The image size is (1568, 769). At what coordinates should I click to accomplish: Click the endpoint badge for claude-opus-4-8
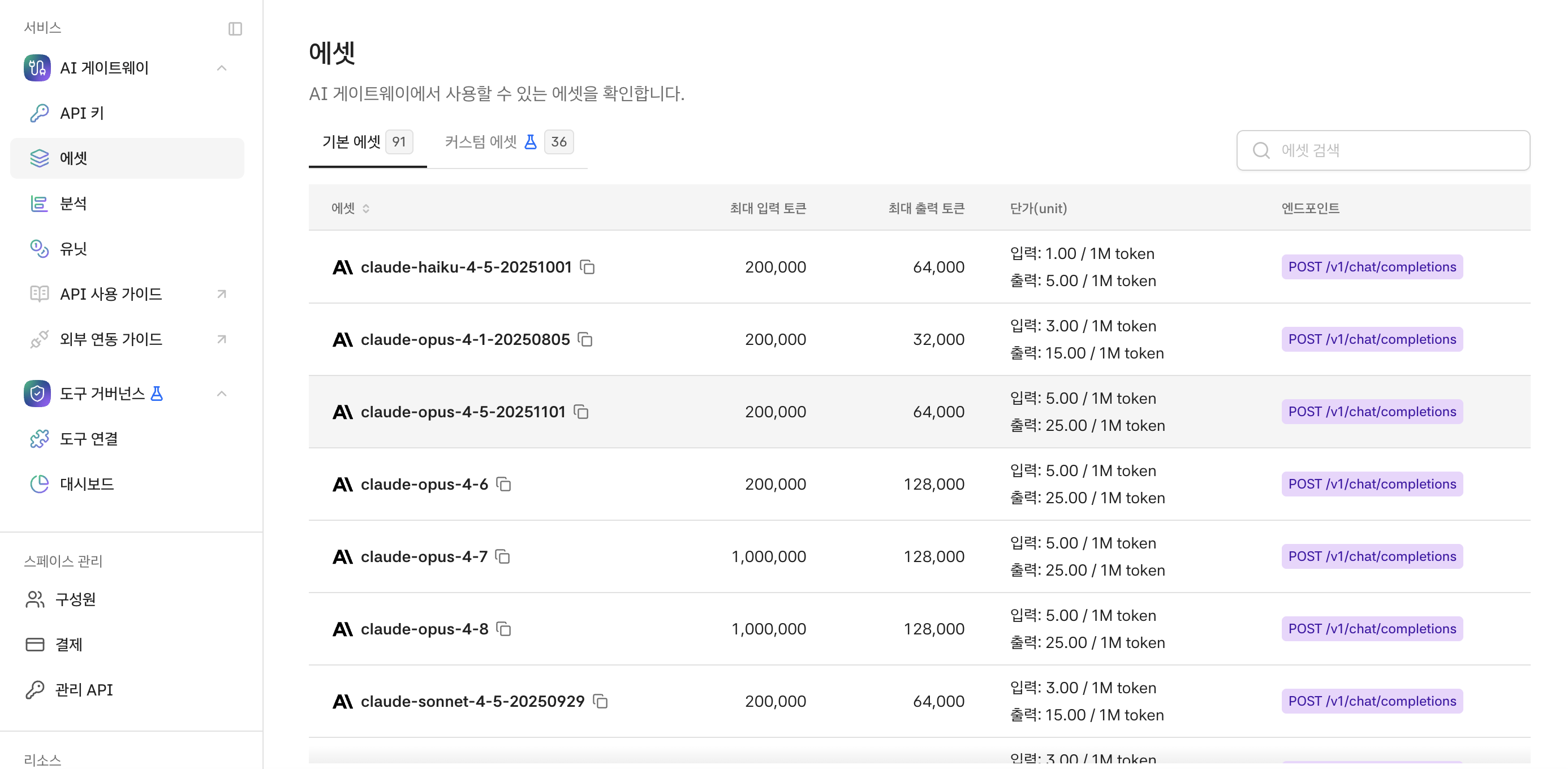pyautogui.click(x=1372, y=629)
